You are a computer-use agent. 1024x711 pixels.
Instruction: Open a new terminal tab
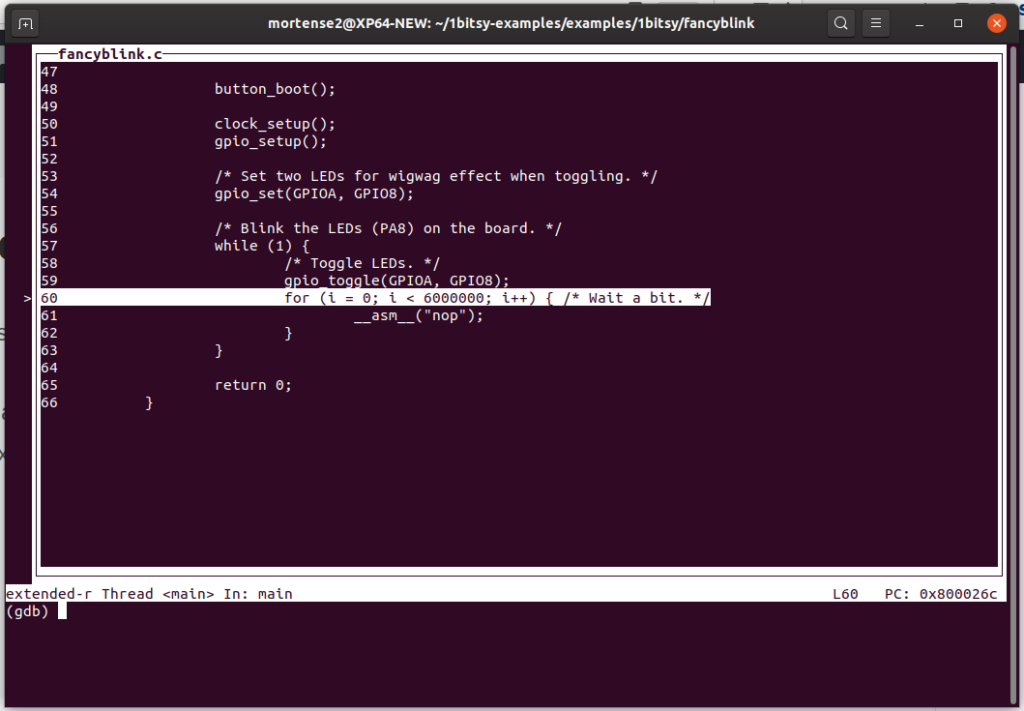(25, 22)
